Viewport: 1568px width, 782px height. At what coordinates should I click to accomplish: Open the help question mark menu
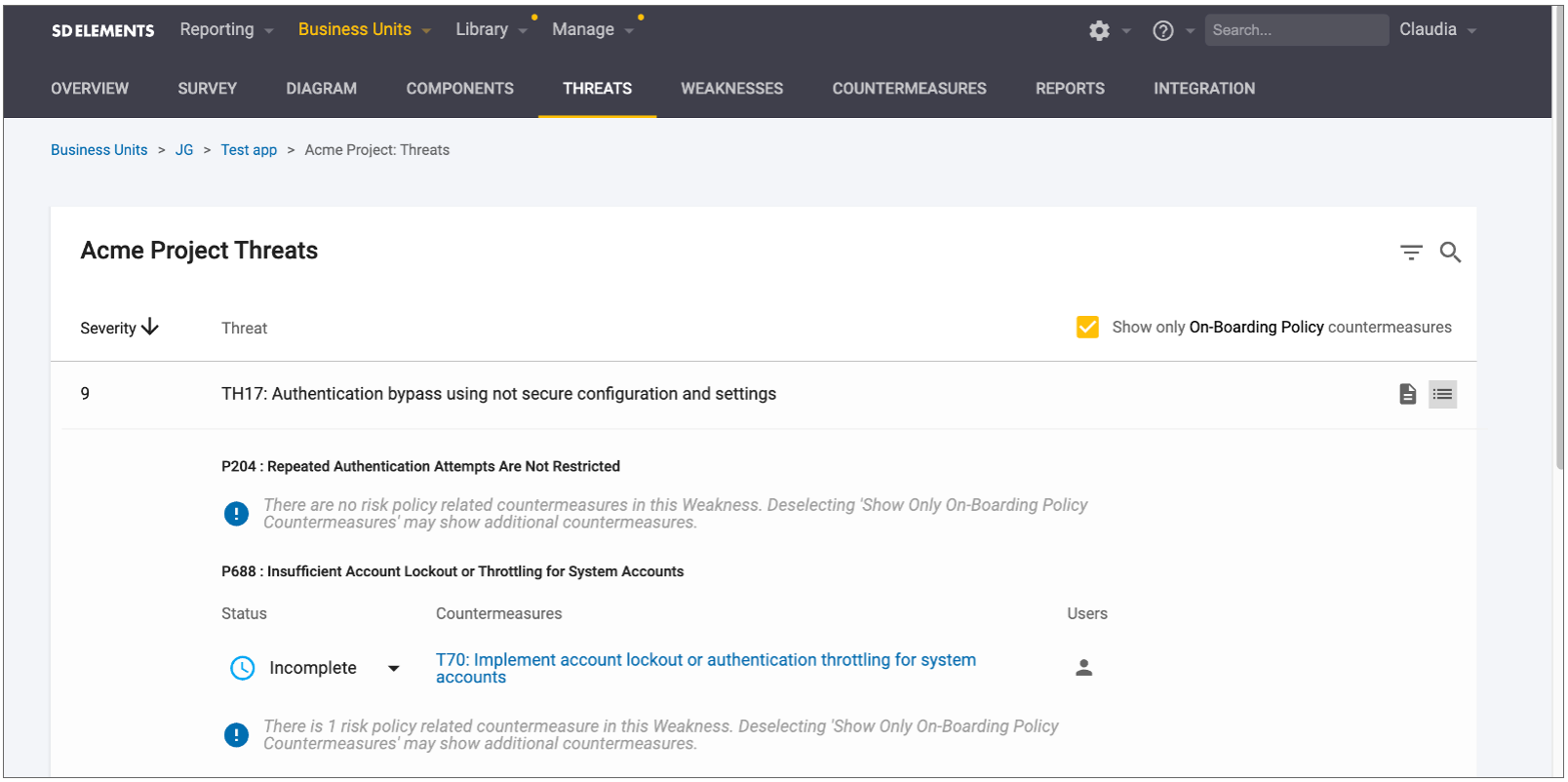coord(1162,30)
